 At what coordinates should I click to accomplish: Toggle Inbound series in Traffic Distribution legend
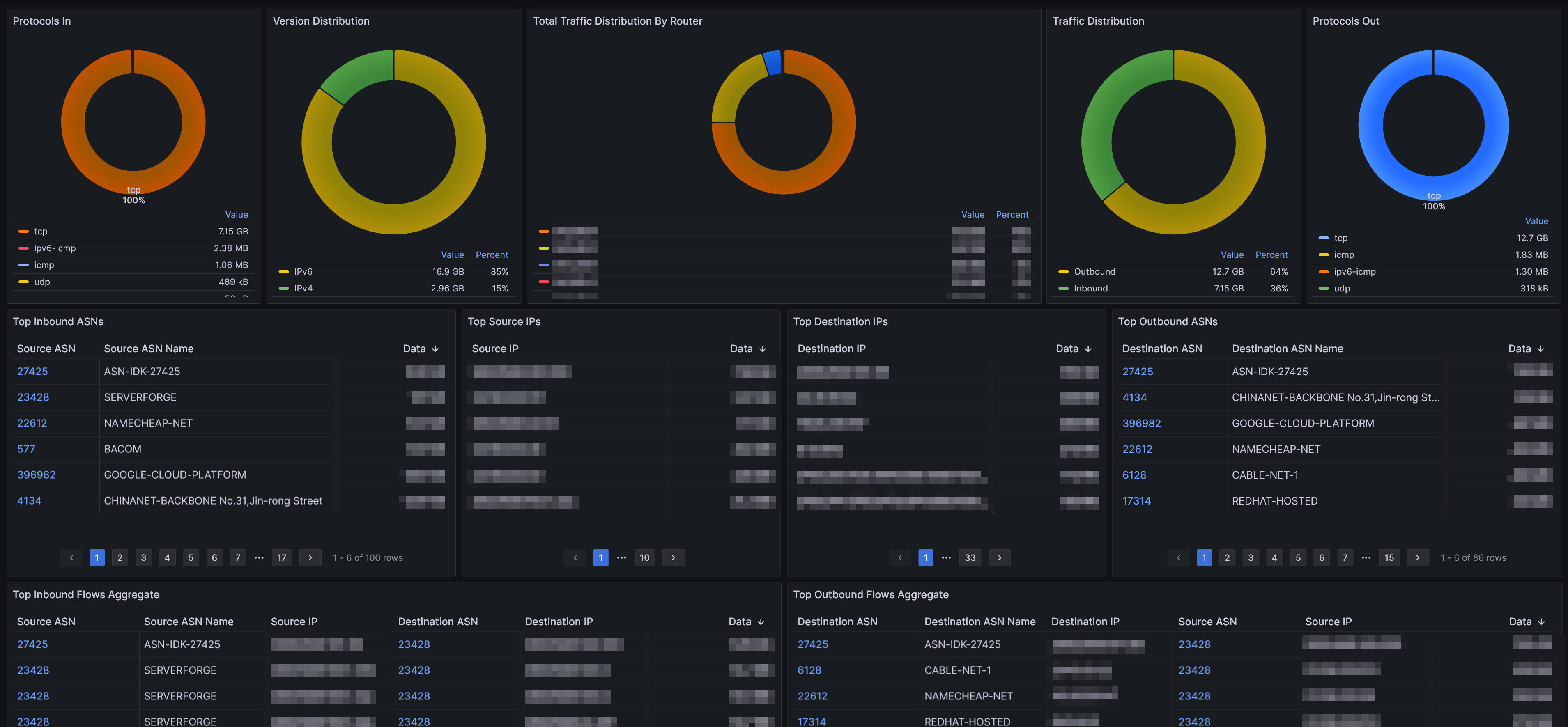click(1090, 288)
